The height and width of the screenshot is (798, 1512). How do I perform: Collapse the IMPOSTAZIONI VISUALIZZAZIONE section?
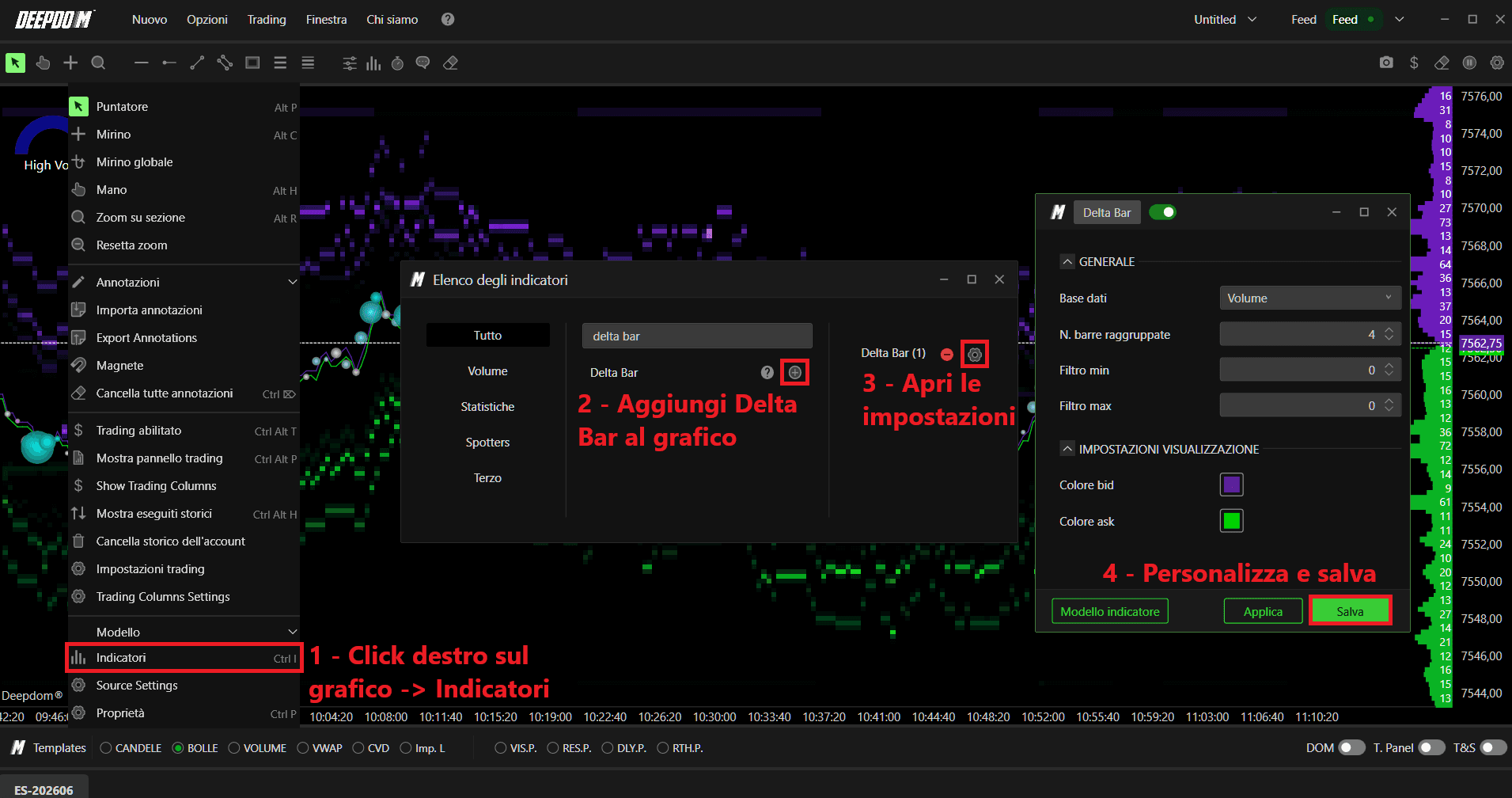click(x=1067, y=449)
